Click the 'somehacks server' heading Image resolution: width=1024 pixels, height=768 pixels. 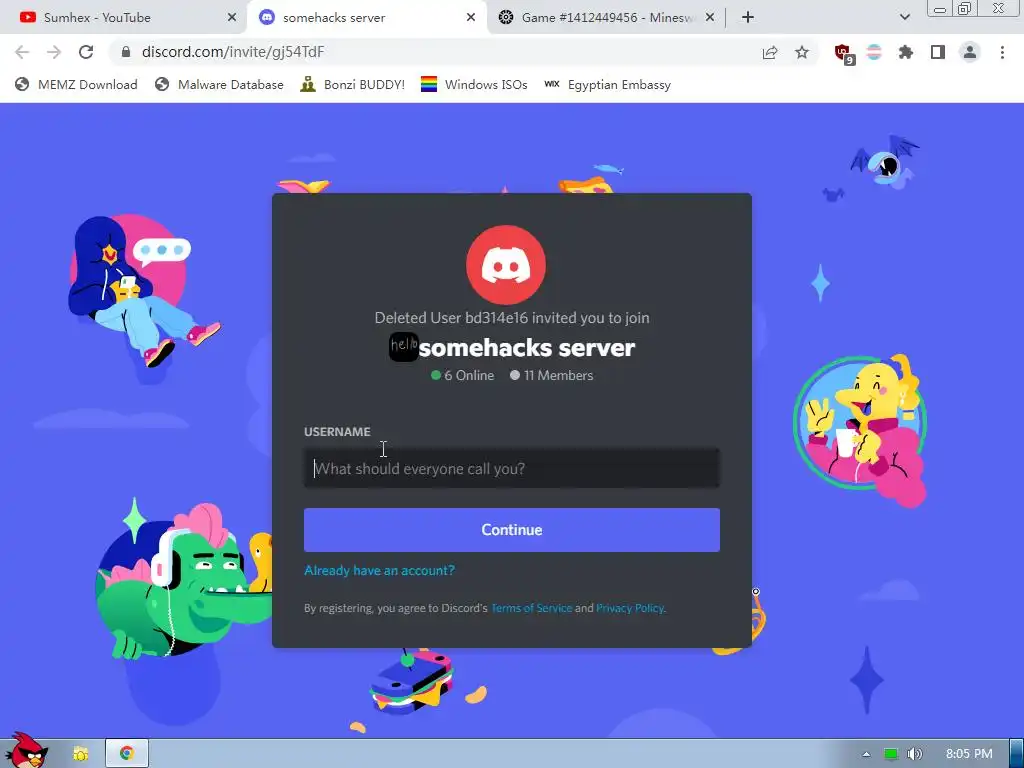(526, 347)
